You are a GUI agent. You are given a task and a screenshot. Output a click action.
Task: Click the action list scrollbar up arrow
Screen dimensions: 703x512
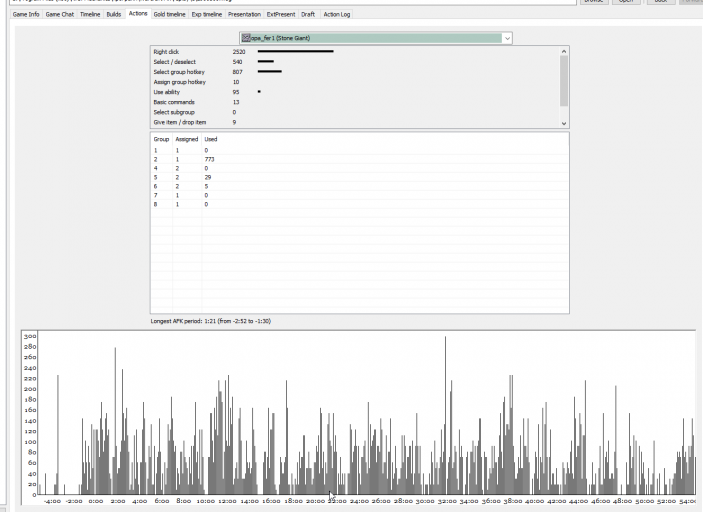pyautogui.click(x=564, y=51)
